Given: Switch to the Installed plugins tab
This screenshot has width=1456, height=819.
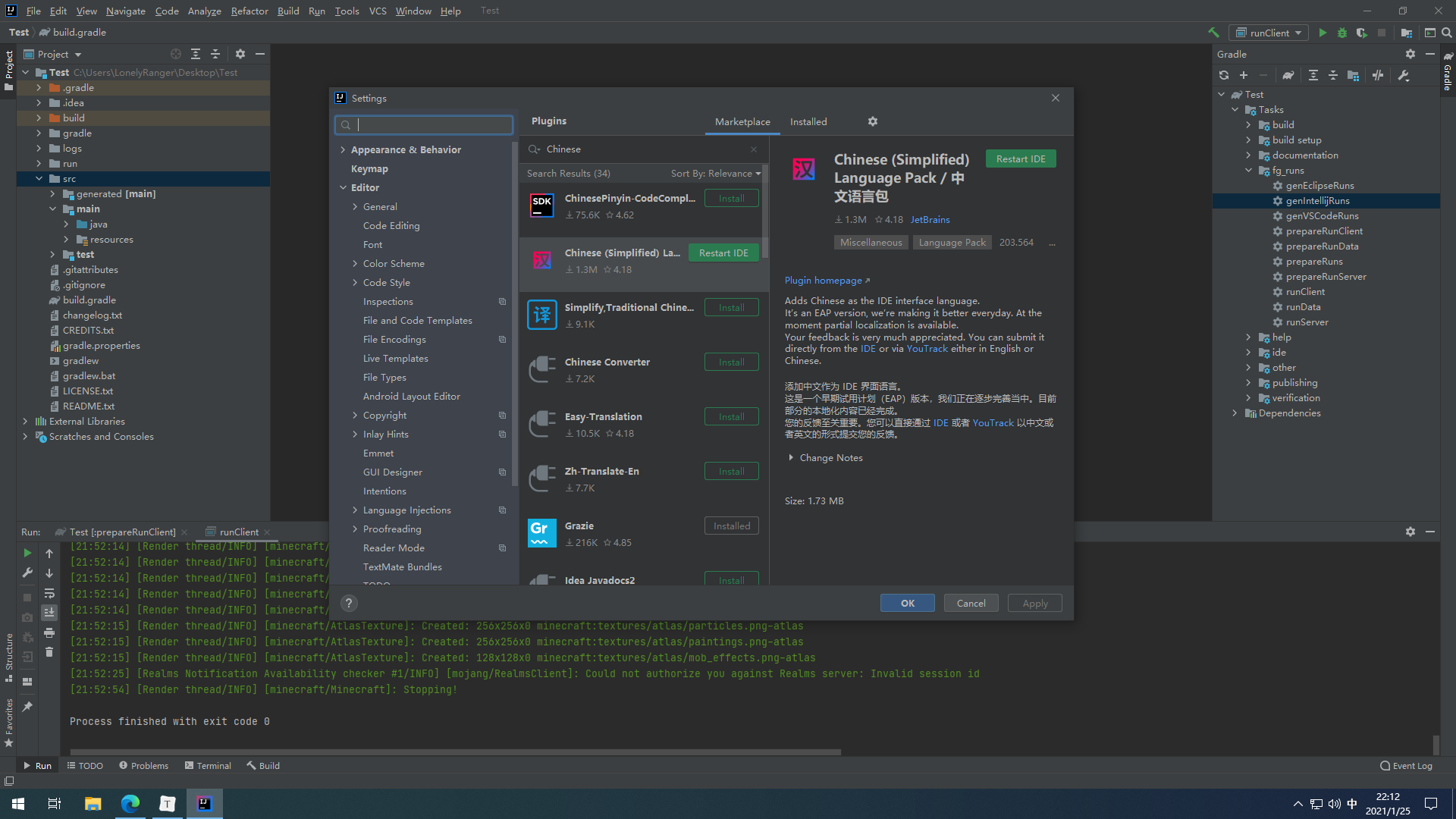Looking at the screenshot, I should (x=808, y=122).
